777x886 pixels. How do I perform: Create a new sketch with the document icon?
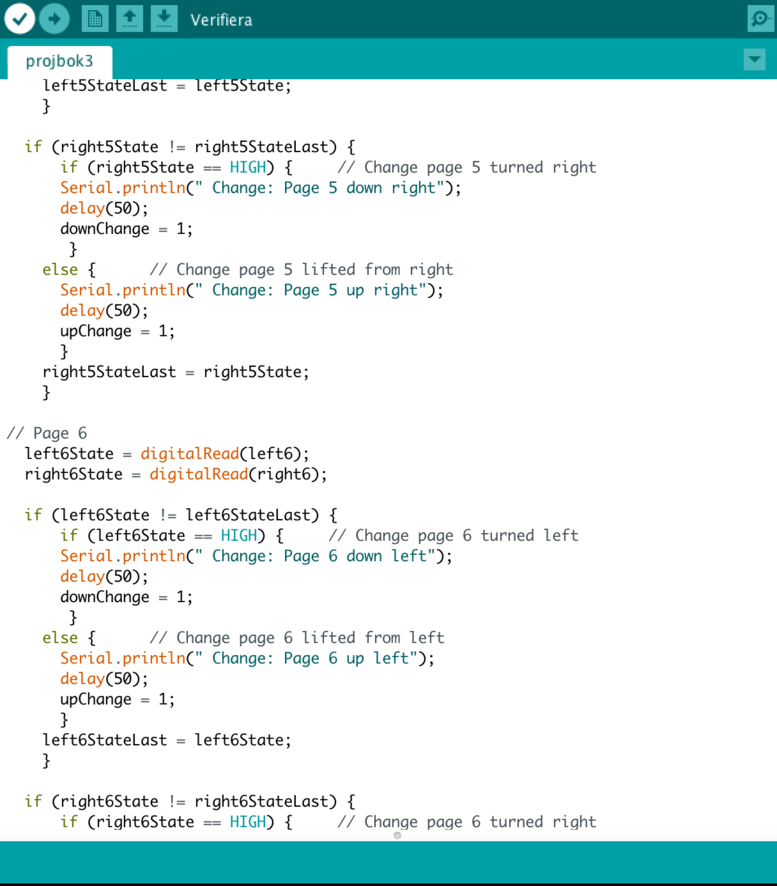click(95, 19)
